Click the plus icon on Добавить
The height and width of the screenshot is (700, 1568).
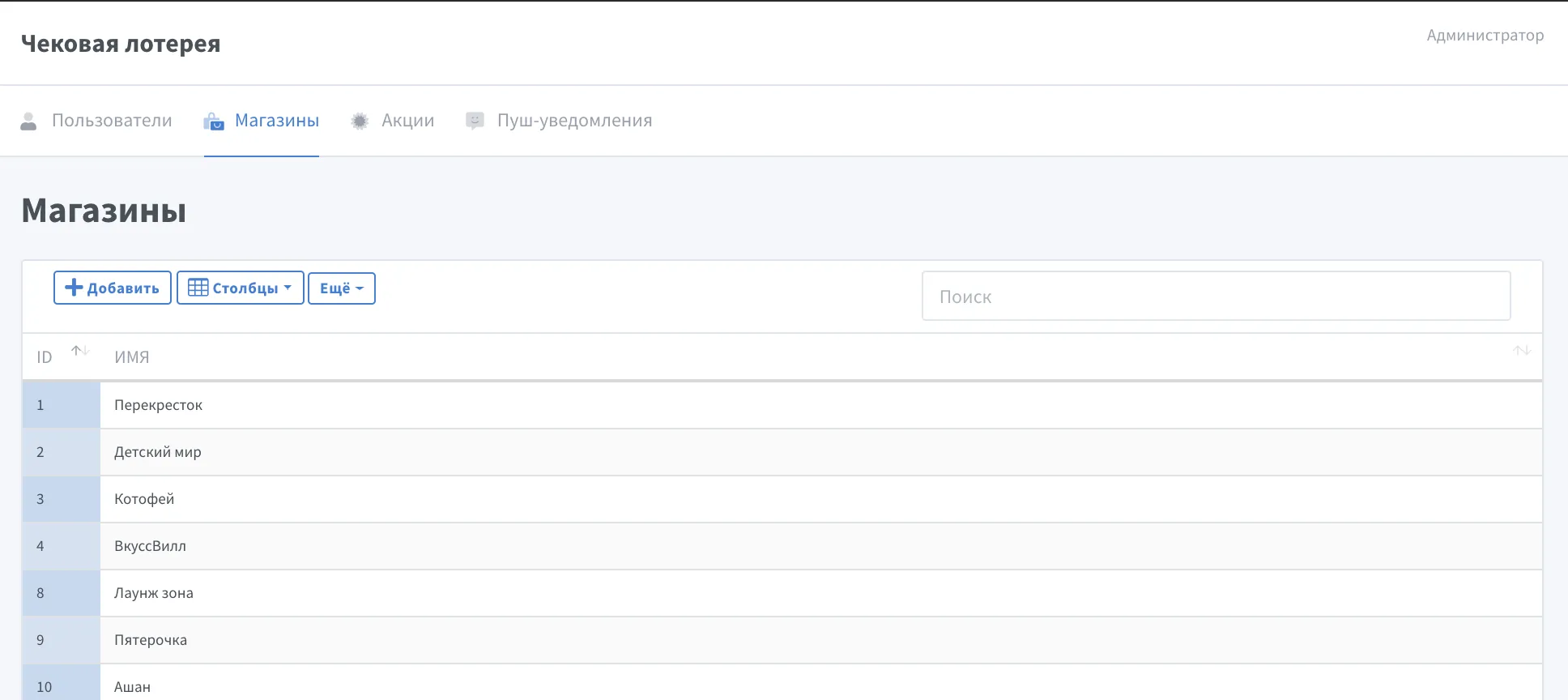(x=74, y=288)
